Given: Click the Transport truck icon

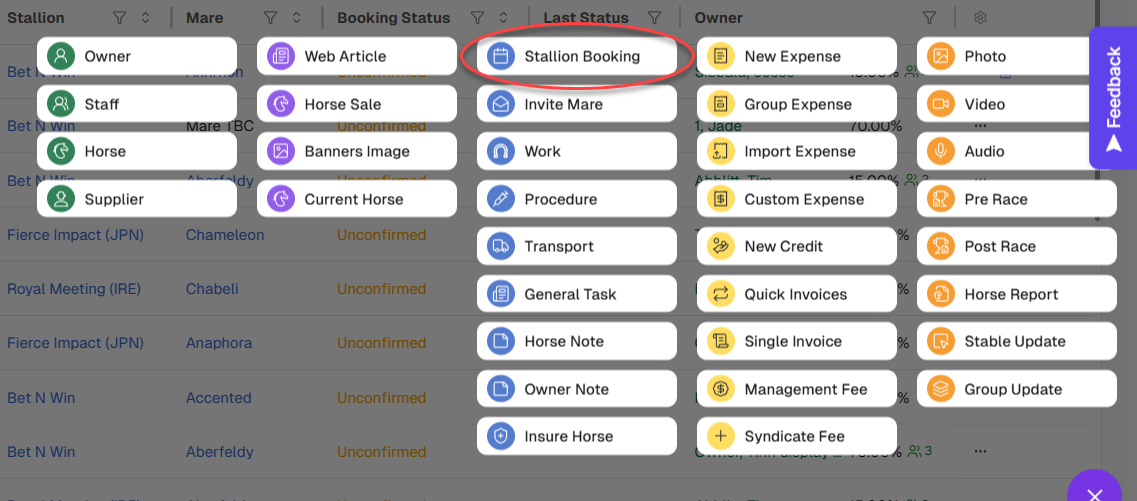Looking at the screenshot, I should (501, 247).
